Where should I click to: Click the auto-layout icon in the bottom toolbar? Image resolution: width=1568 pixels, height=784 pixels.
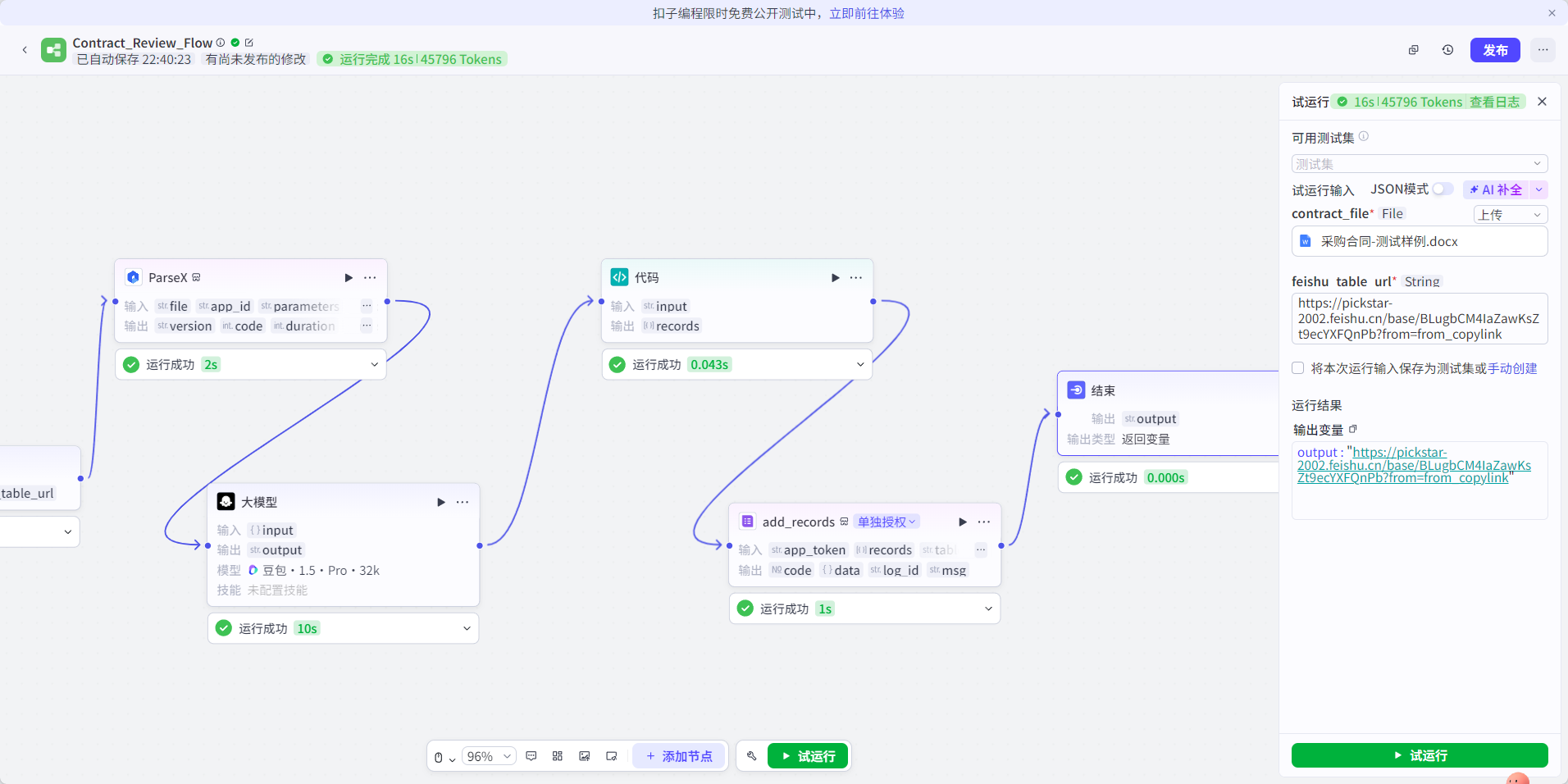tap(557, 755)
